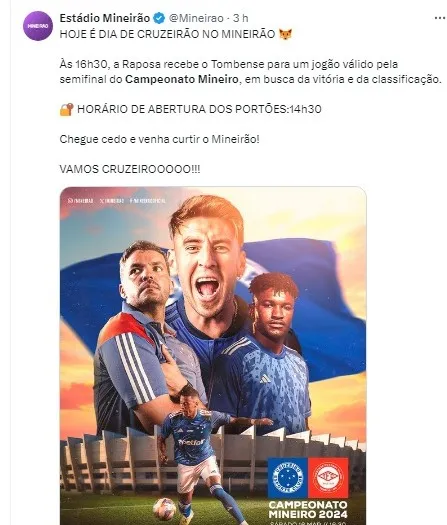Open the match poster image
Image resolution: width=447 pixels, height=525 pixels.
pyautogui.click(x=213, y=356)
